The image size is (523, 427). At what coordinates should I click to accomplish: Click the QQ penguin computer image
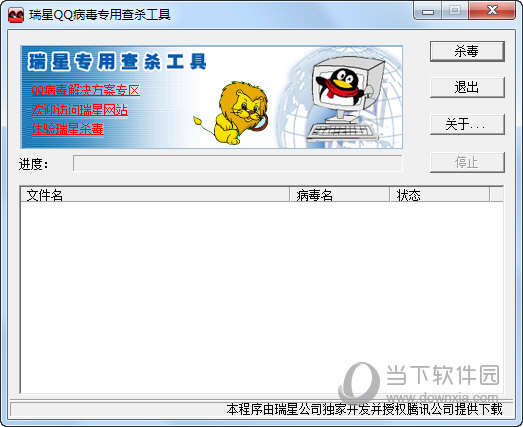click(345, 100)
